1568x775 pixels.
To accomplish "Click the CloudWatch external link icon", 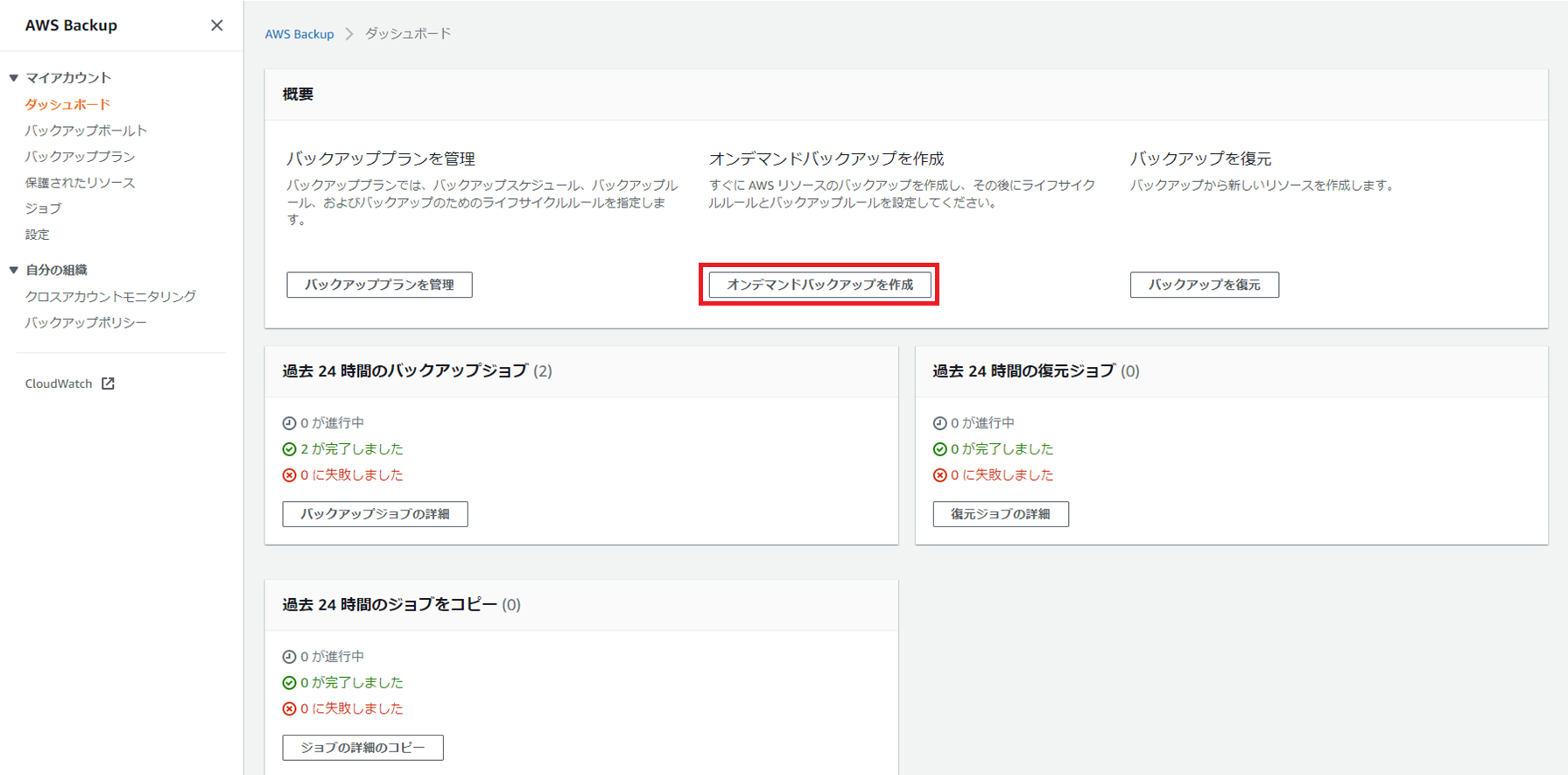I will pos(108,384).
